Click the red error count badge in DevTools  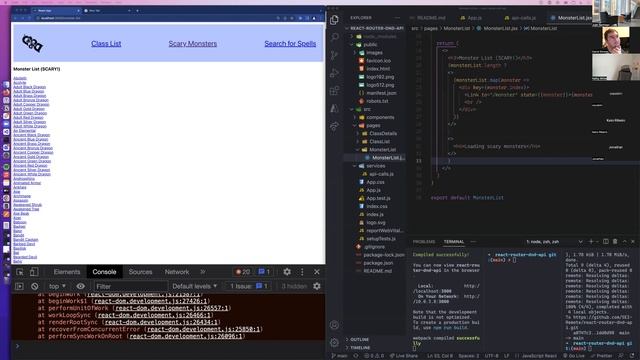pos(243,272)
